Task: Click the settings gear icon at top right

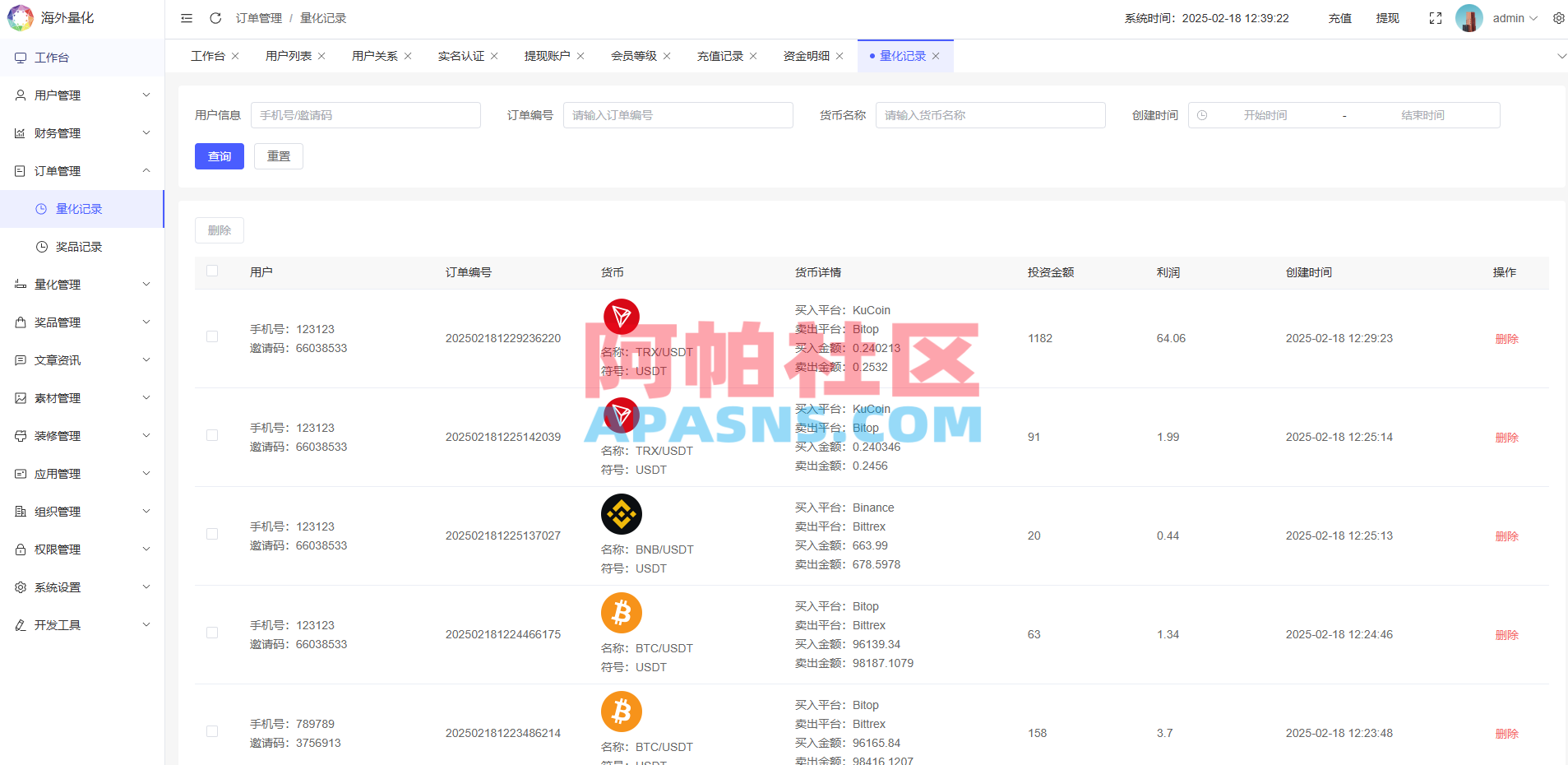Action: point(1558,17)
